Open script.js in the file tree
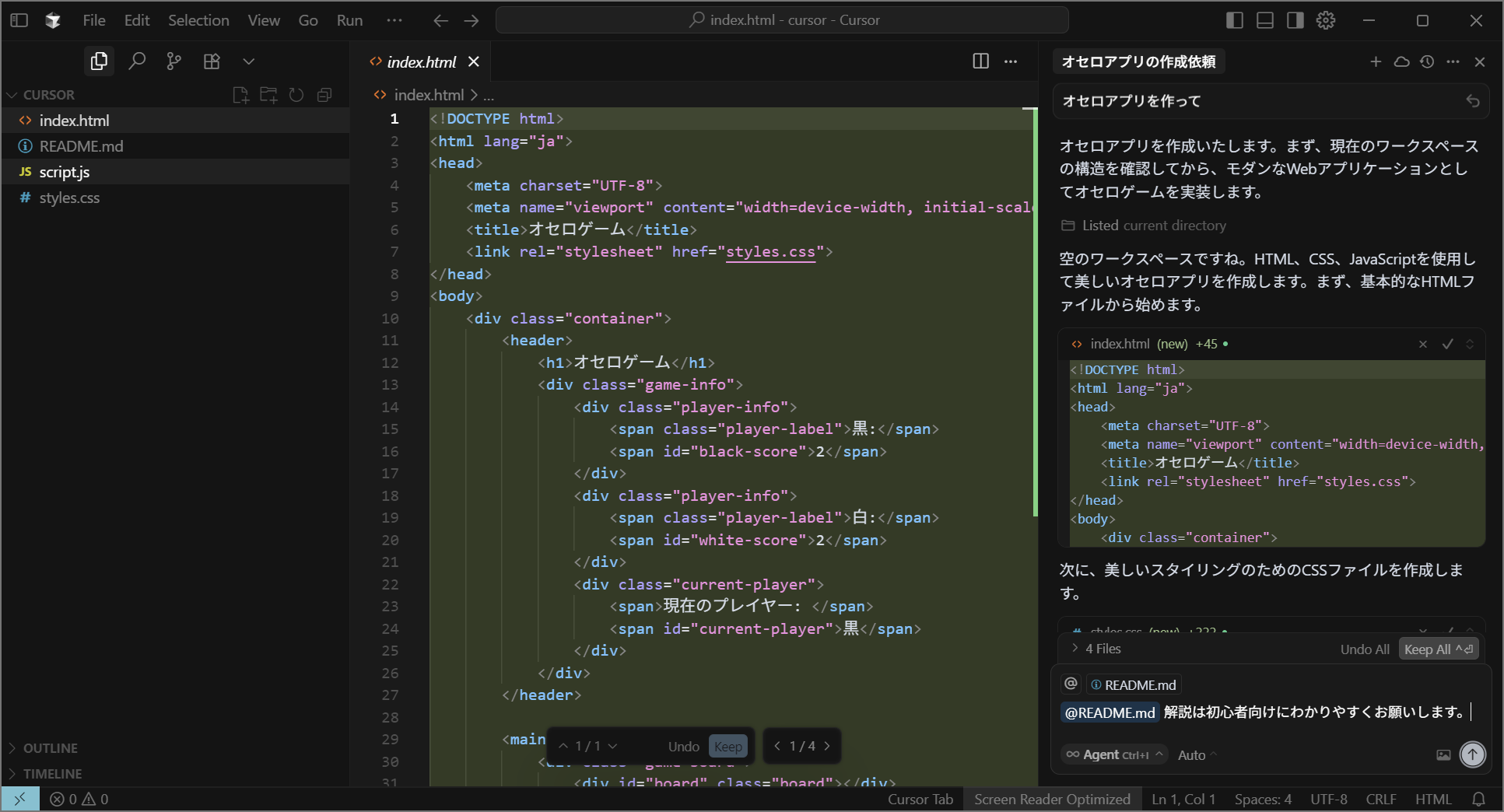The width and height of the screenshot is (1504, 812). pyautogui.click(x=175, y=172)
